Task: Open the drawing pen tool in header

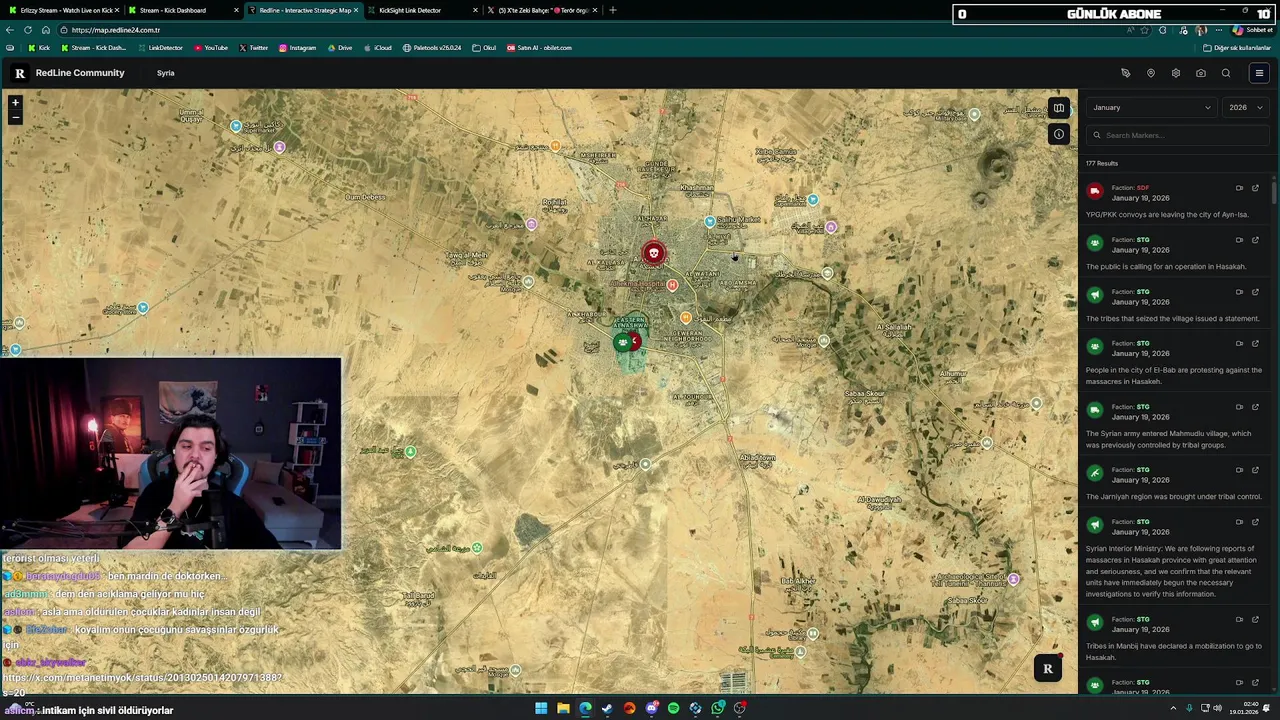Action: tap(1125, 73)
